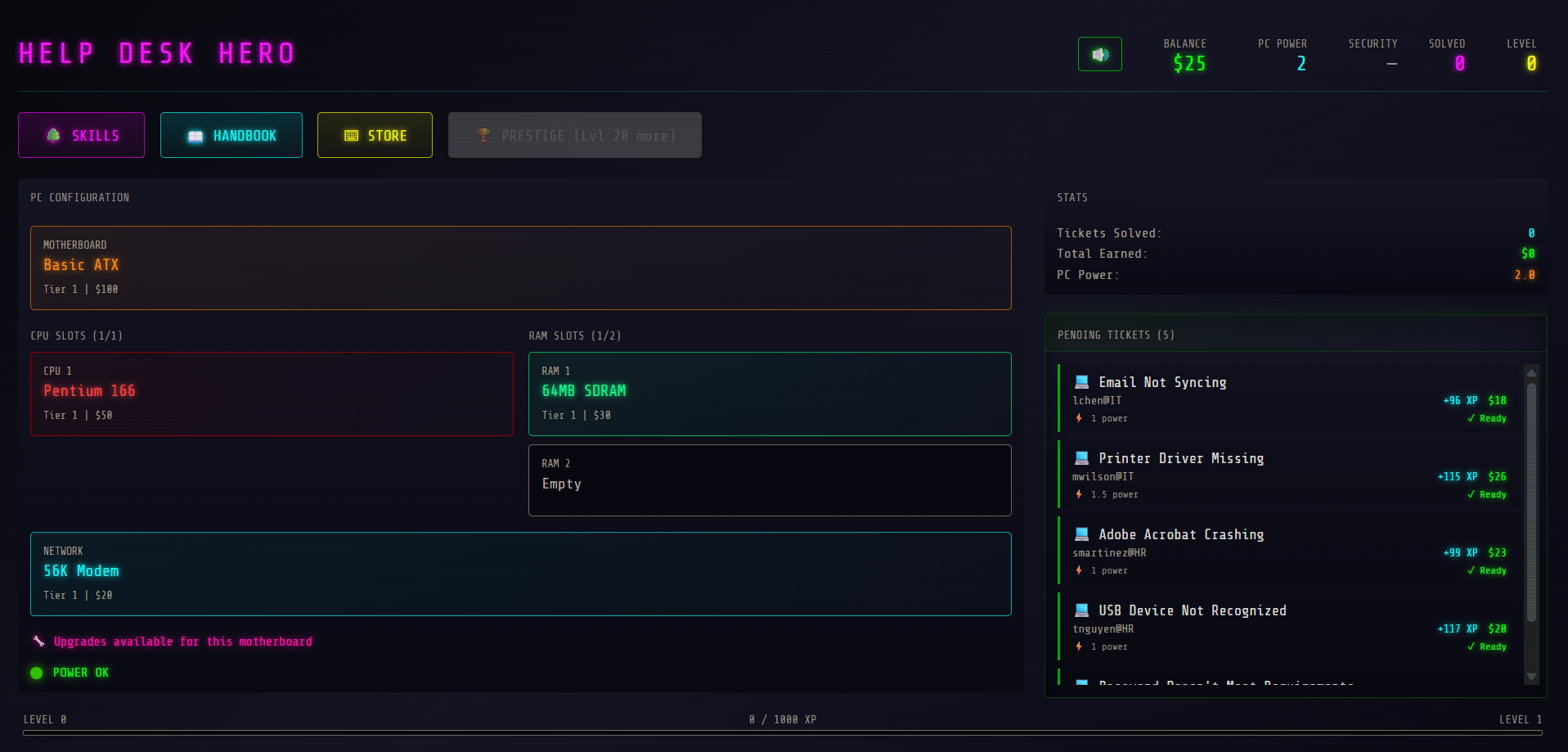Viewport: 1568px width, 752px height.
Task: Click the pending tickets scrollbar thumb
Action: coord(1531,502)
